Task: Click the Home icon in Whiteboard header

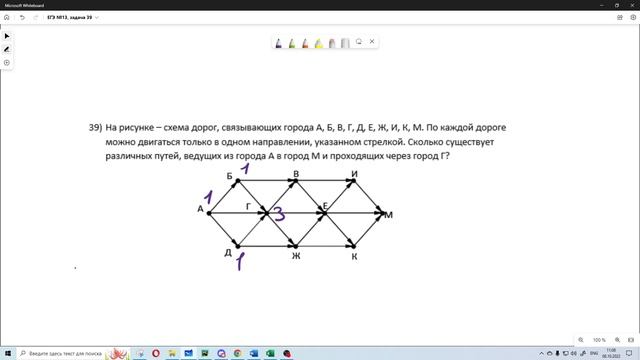Action: coord(7,18)
